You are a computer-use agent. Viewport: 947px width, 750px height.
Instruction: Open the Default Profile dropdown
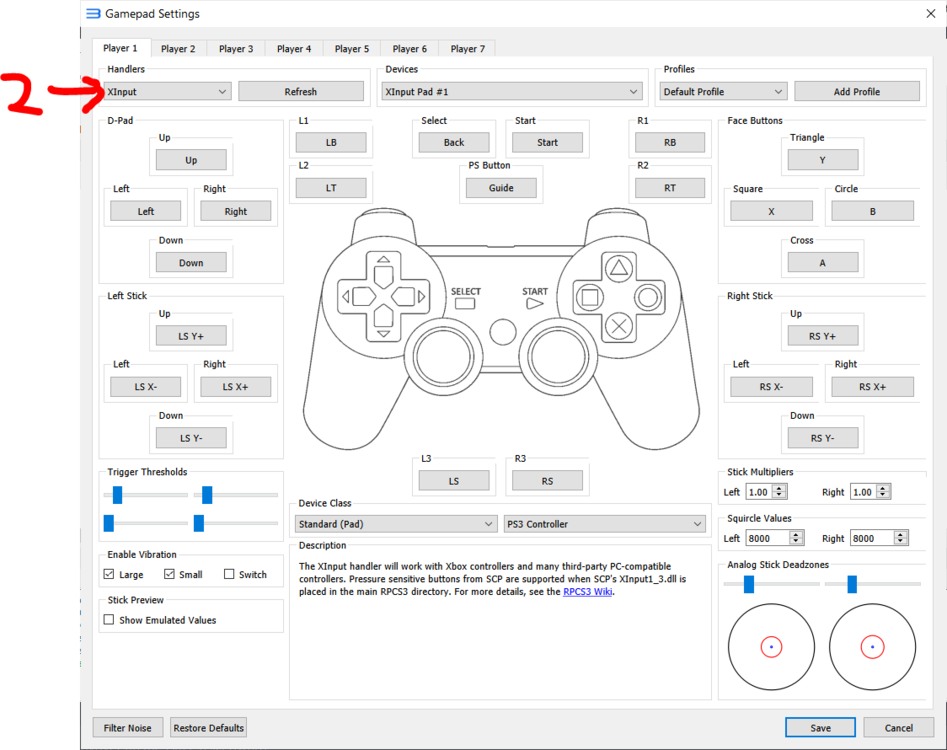[x=723, y=92]
